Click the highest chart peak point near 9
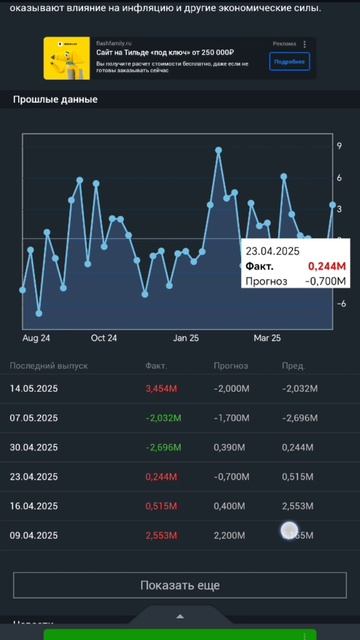The height and width of the screenshot is (640, 360). (219, 150)
